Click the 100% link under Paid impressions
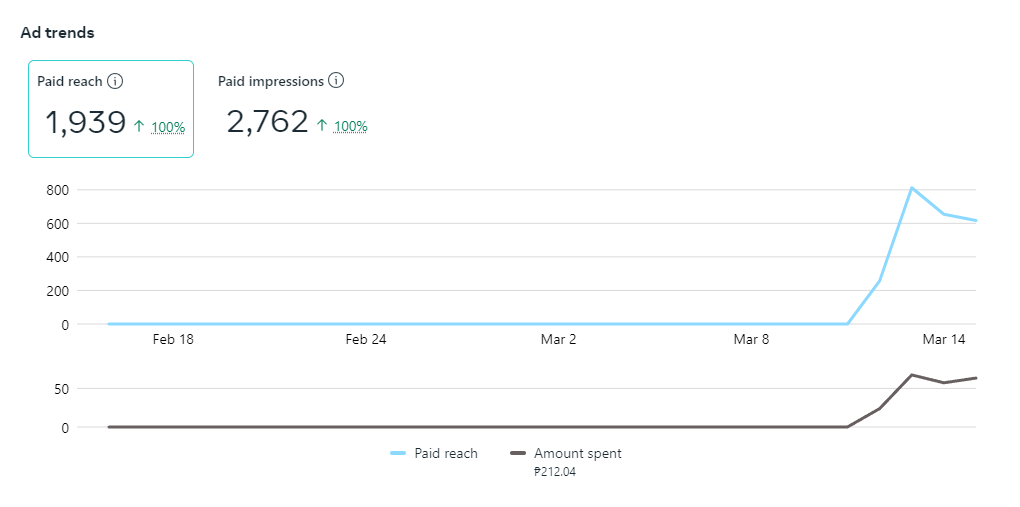Image resolution: width=1020 pixels, height=507 pixels. [350, 127]
